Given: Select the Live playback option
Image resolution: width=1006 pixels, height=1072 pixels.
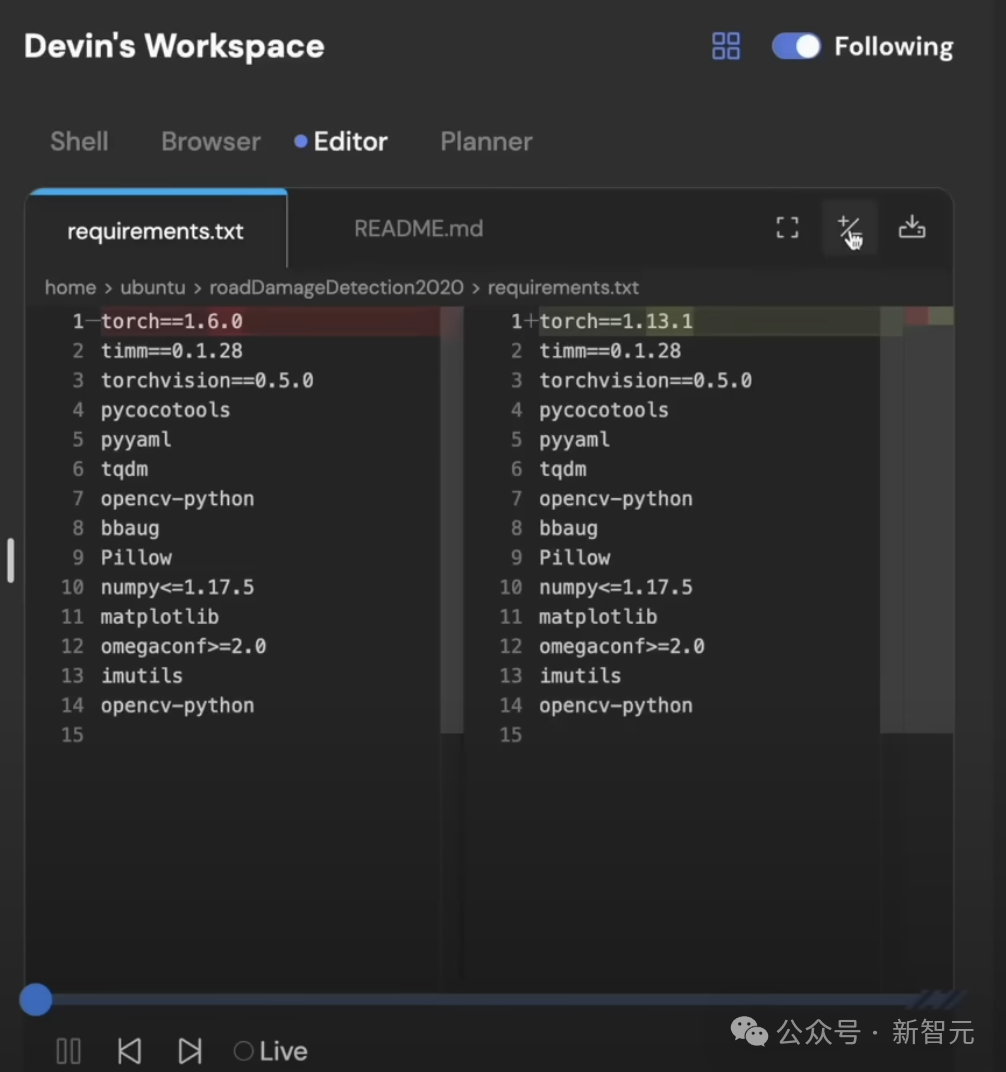Looking at the screenshot, I should click(269, 1050).
